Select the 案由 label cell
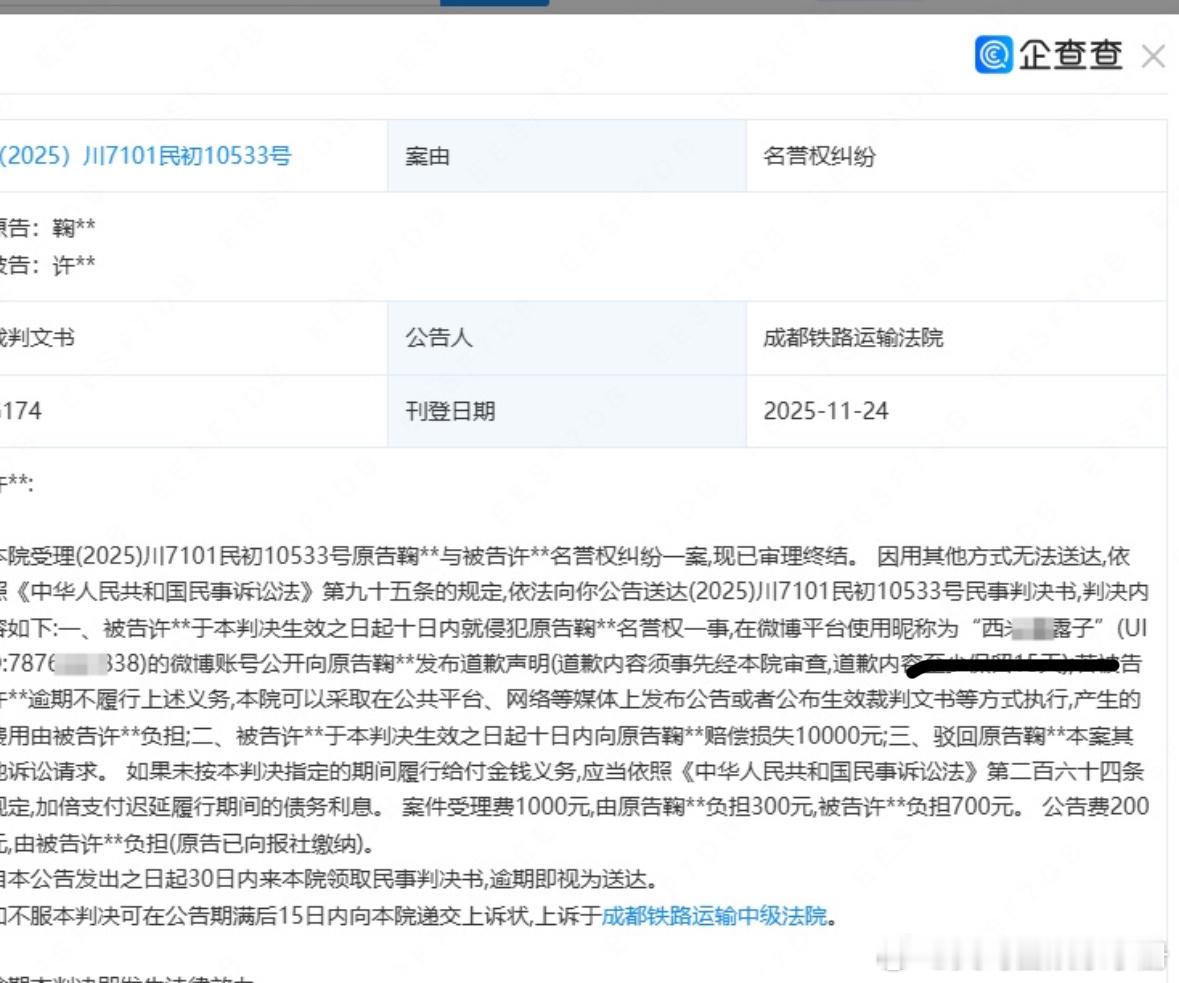Image resolution: width=1179 pixels, height=983 pixels. click(567, 156)
